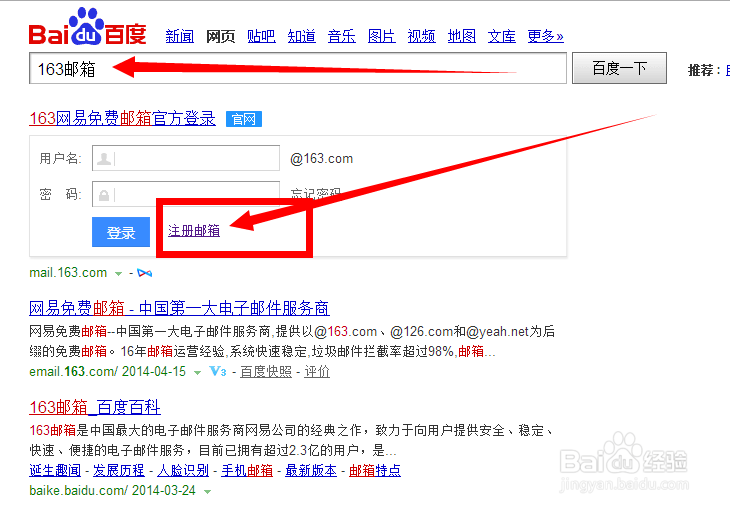Open 网易免费邮箱 - 中国第一大电子邮件服务商 result
Viewport: 730px width, 510px height.
click(179, 308)
